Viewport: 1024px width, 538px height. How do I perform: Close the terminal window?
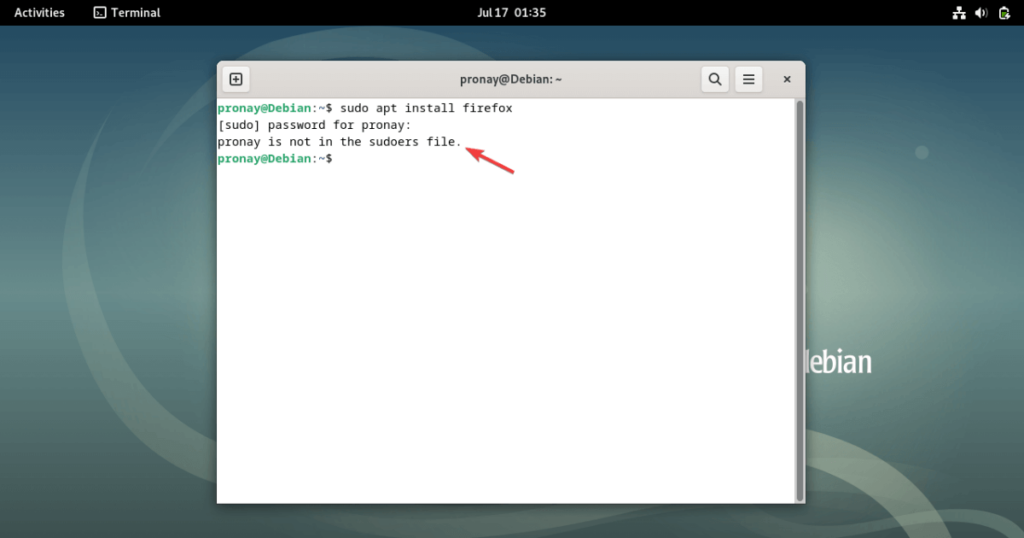click(787, 79)
